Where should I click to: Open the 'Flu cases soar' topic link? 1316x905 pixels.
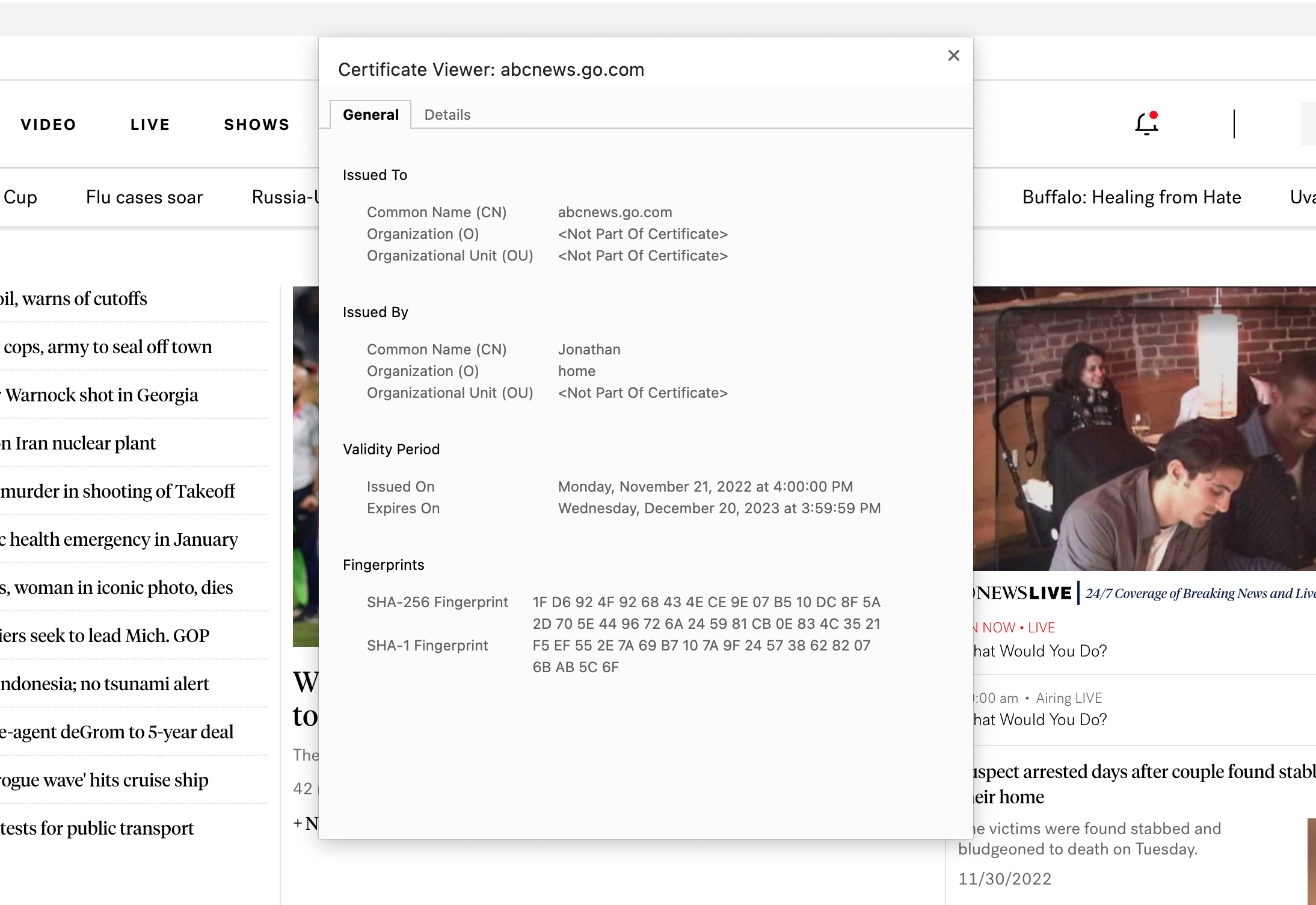click(144, 197)
